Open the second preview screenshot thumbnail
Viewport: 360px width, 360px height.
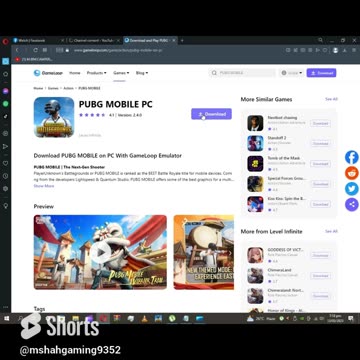tap(204, 252)
